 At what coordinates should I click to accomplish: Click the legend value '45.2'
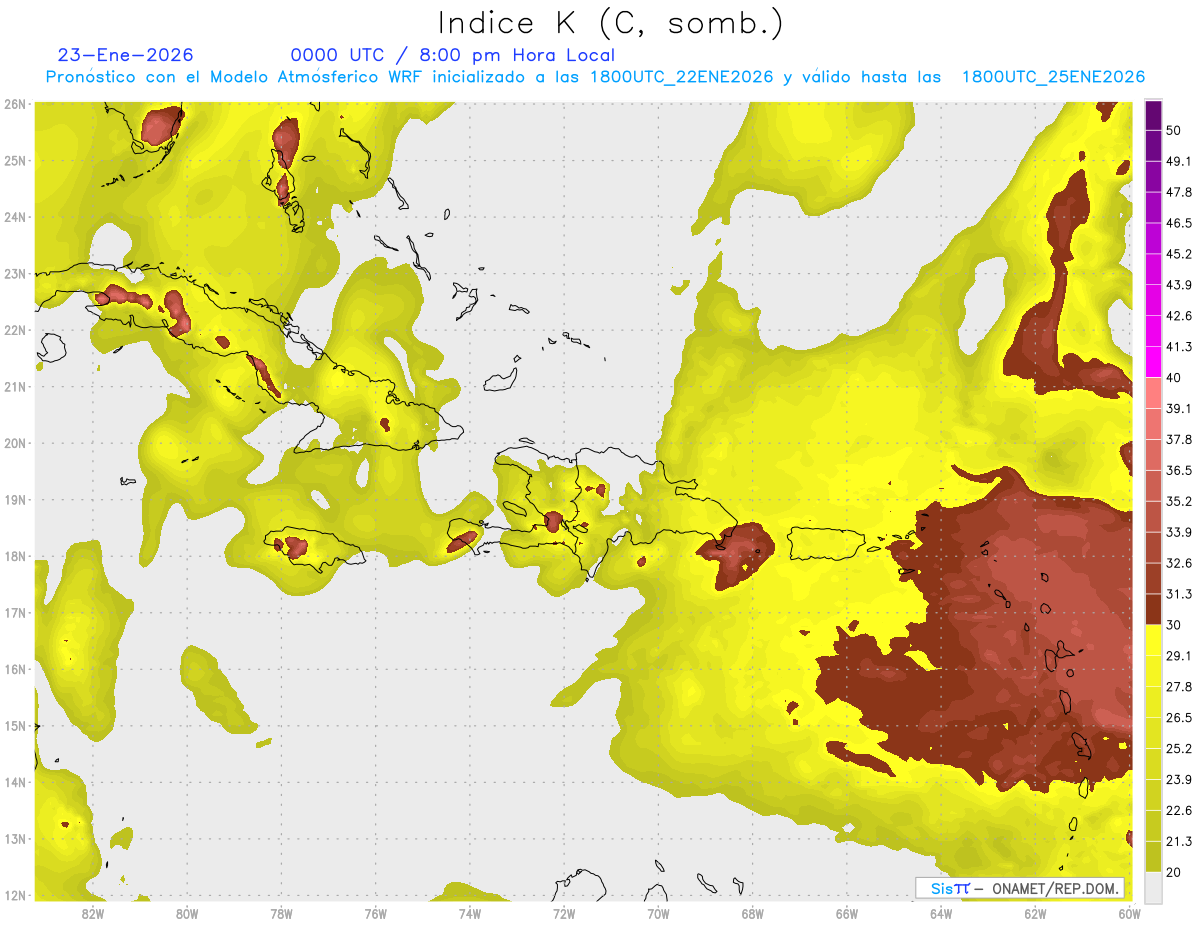tap(1178, 254)
